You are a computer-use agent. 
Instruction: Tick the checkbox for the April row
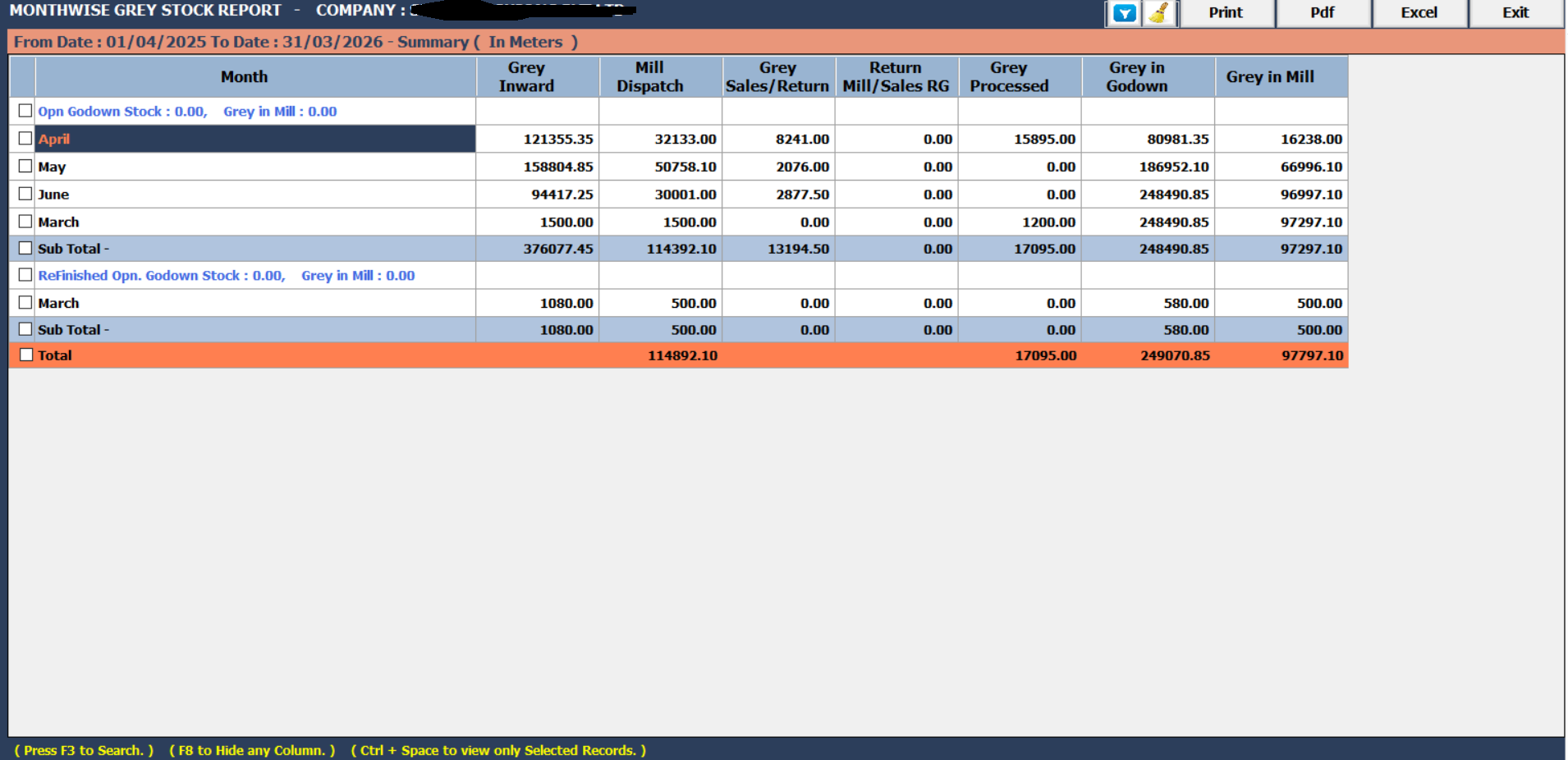(25, 139)
